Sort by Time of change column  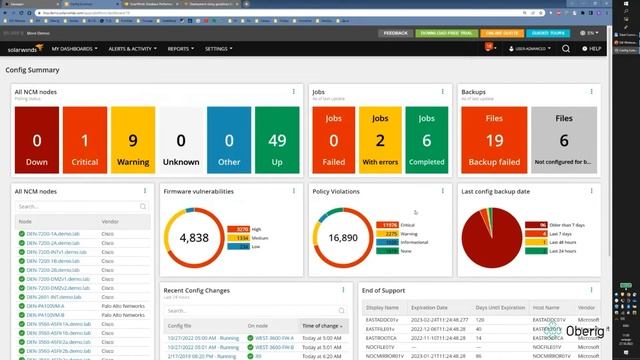(322, 326)
